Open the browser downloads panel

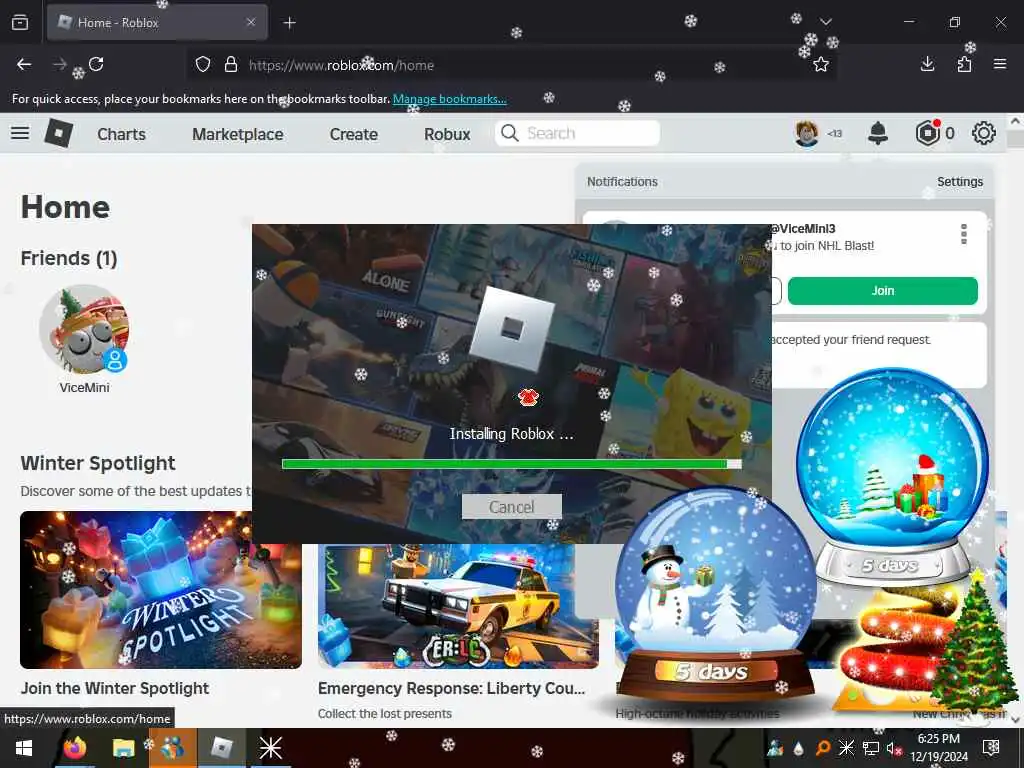tap(927, 64)
